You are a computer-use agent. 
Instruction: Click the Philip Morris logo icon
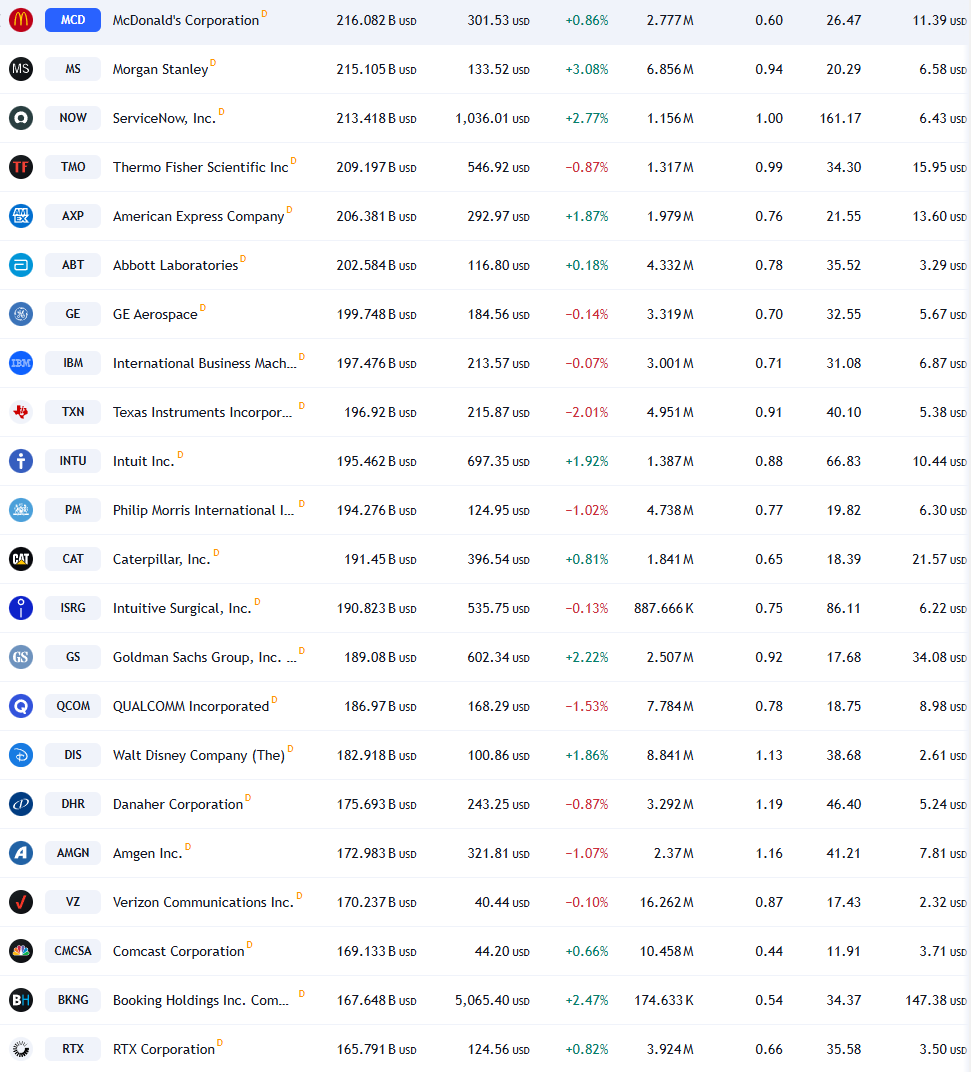pyautogui.click(x=21, y=510)
